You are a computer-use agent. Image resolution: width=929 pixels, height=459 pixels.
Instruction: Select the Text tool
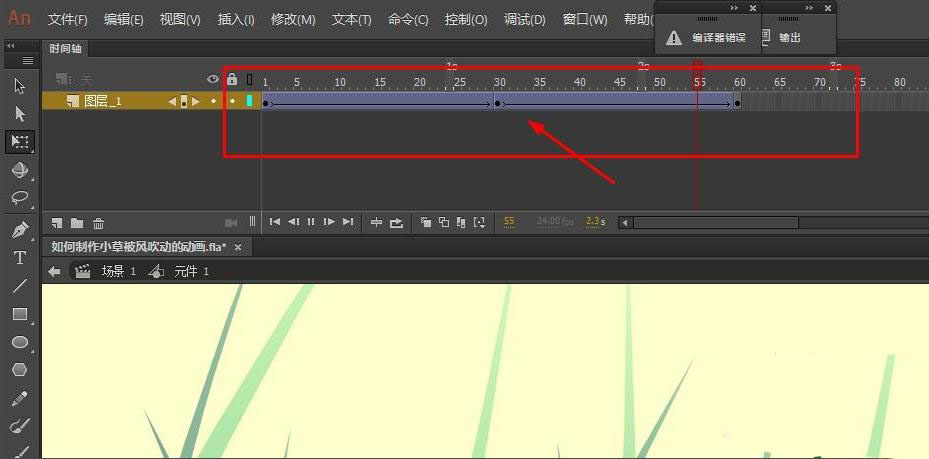(x=19, y=258)
